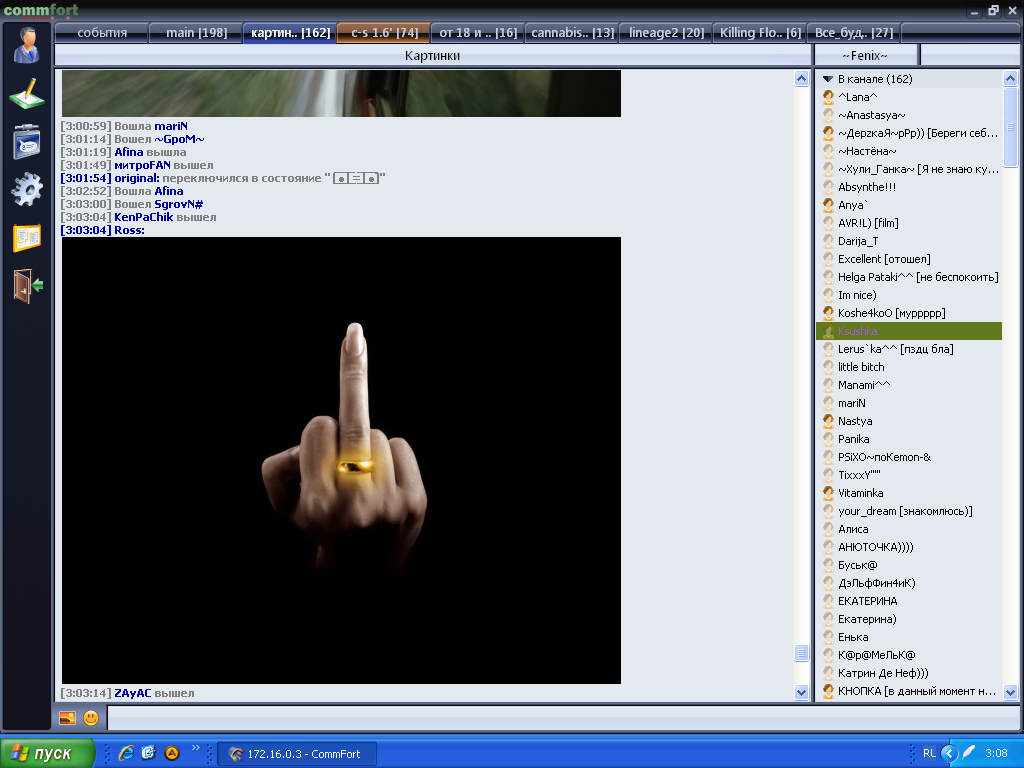1024x768 pixels.
Task: Click nickname 'mariN' in chat log
Action: [171, 126]
